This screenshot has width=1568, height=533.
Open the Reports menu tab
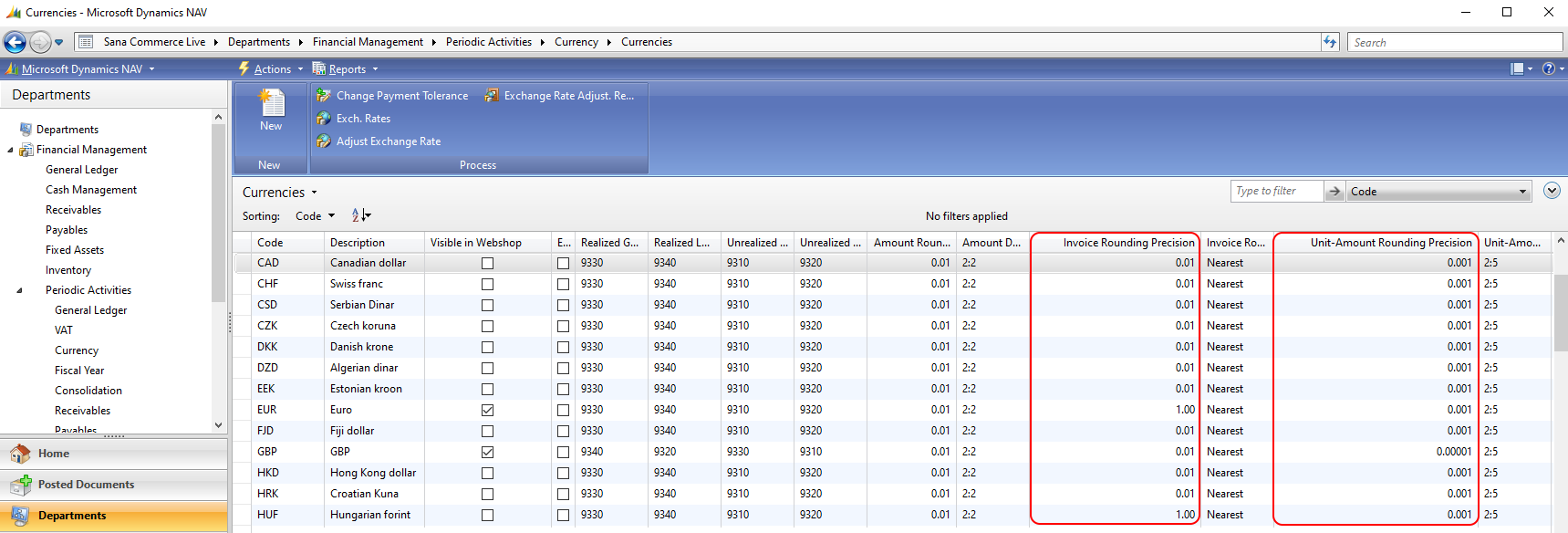[345, 68]
